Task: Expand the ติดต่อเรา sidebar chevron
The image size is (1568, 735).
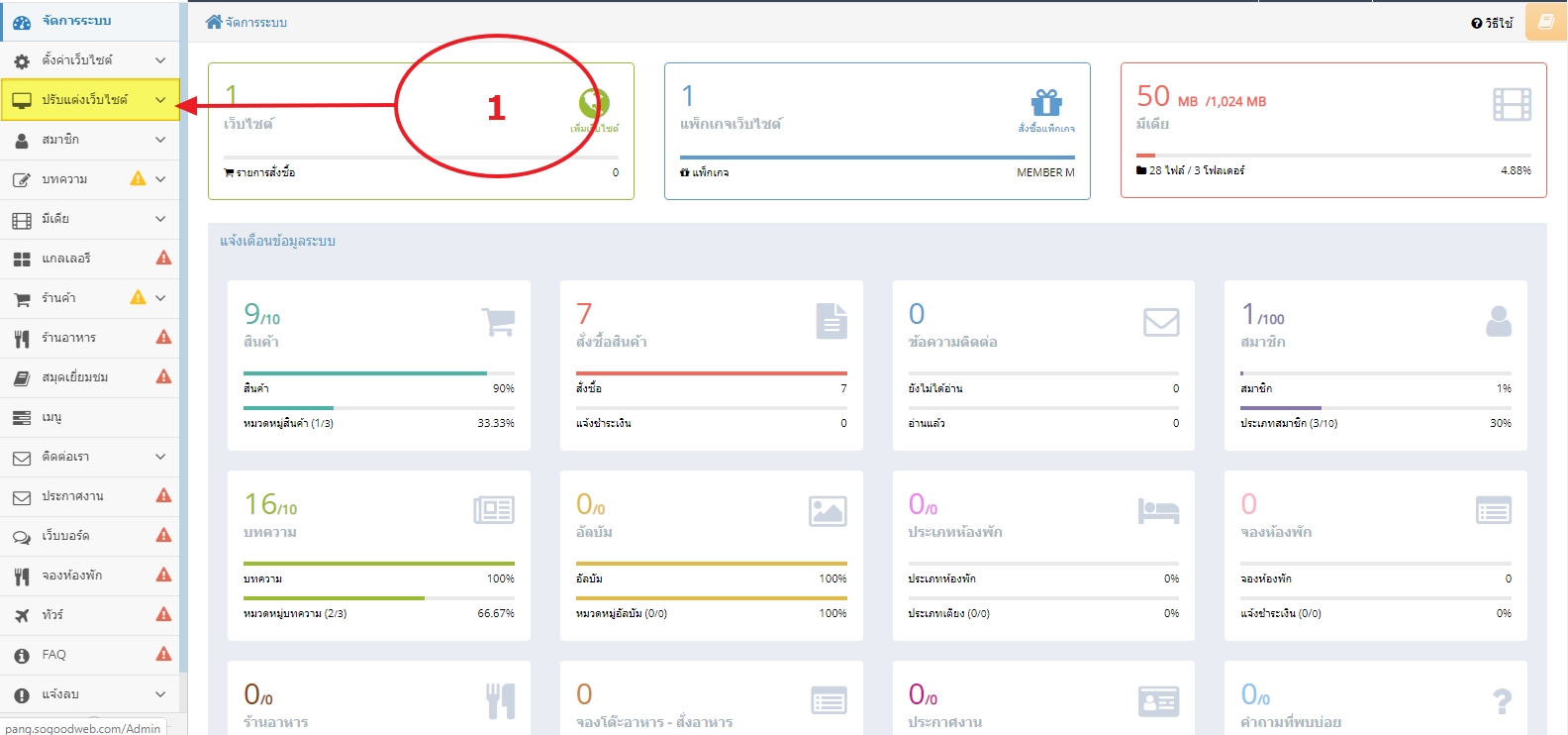Action: click(x=160, y=457)
